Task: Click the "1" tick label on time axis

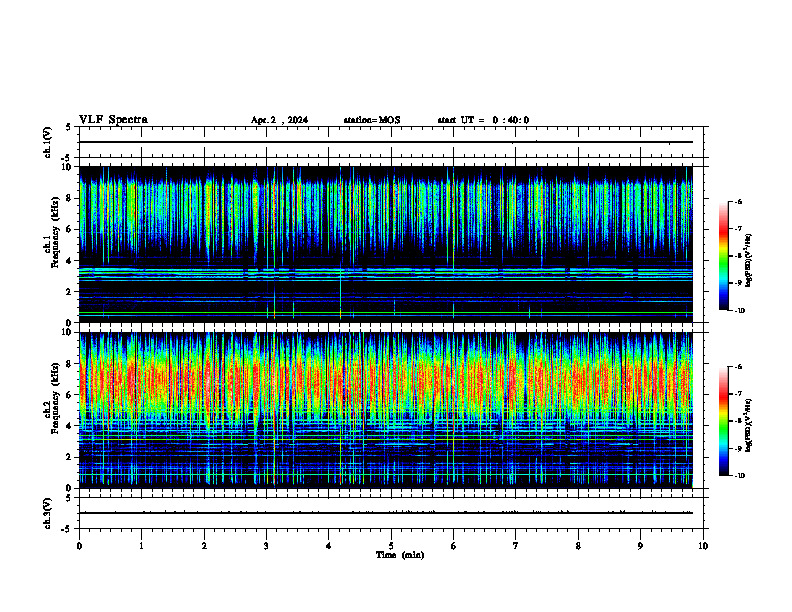Action: click(141, 546)
